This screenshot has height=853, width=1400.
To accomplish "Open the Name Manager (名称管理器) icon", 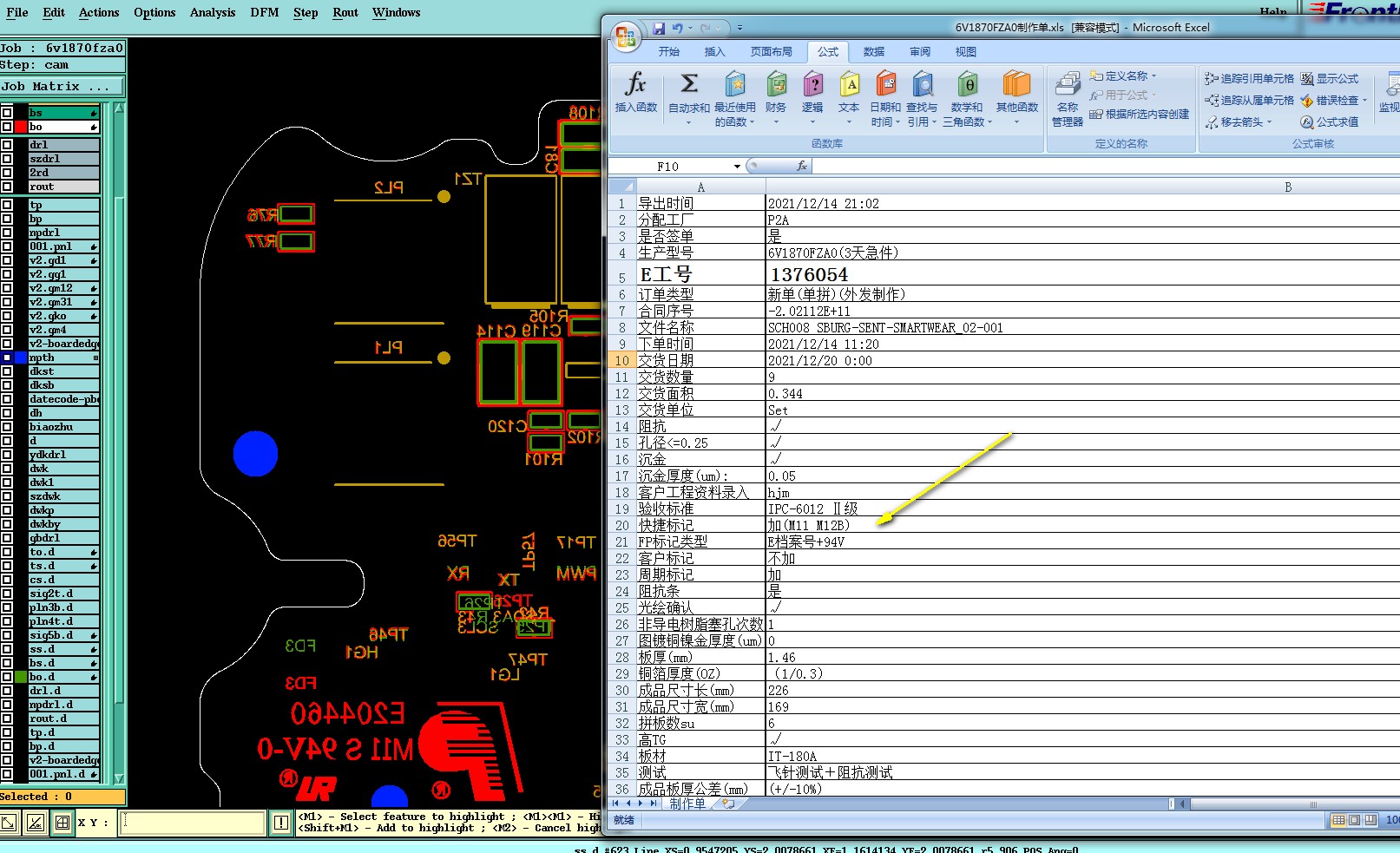I will [x=1067, y=84].
